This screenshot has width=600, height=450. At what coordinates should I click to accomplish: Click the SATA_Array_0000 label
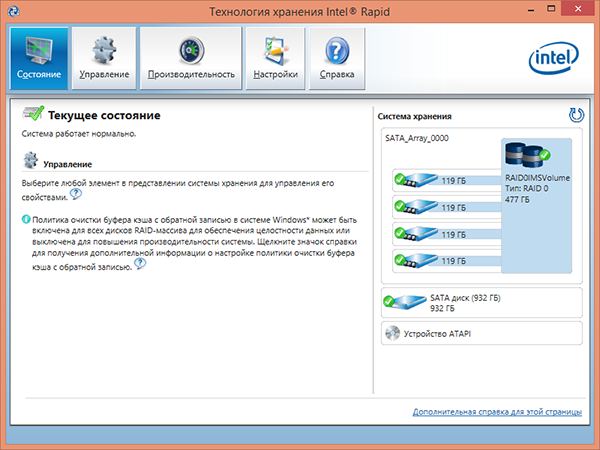(417, 138)
